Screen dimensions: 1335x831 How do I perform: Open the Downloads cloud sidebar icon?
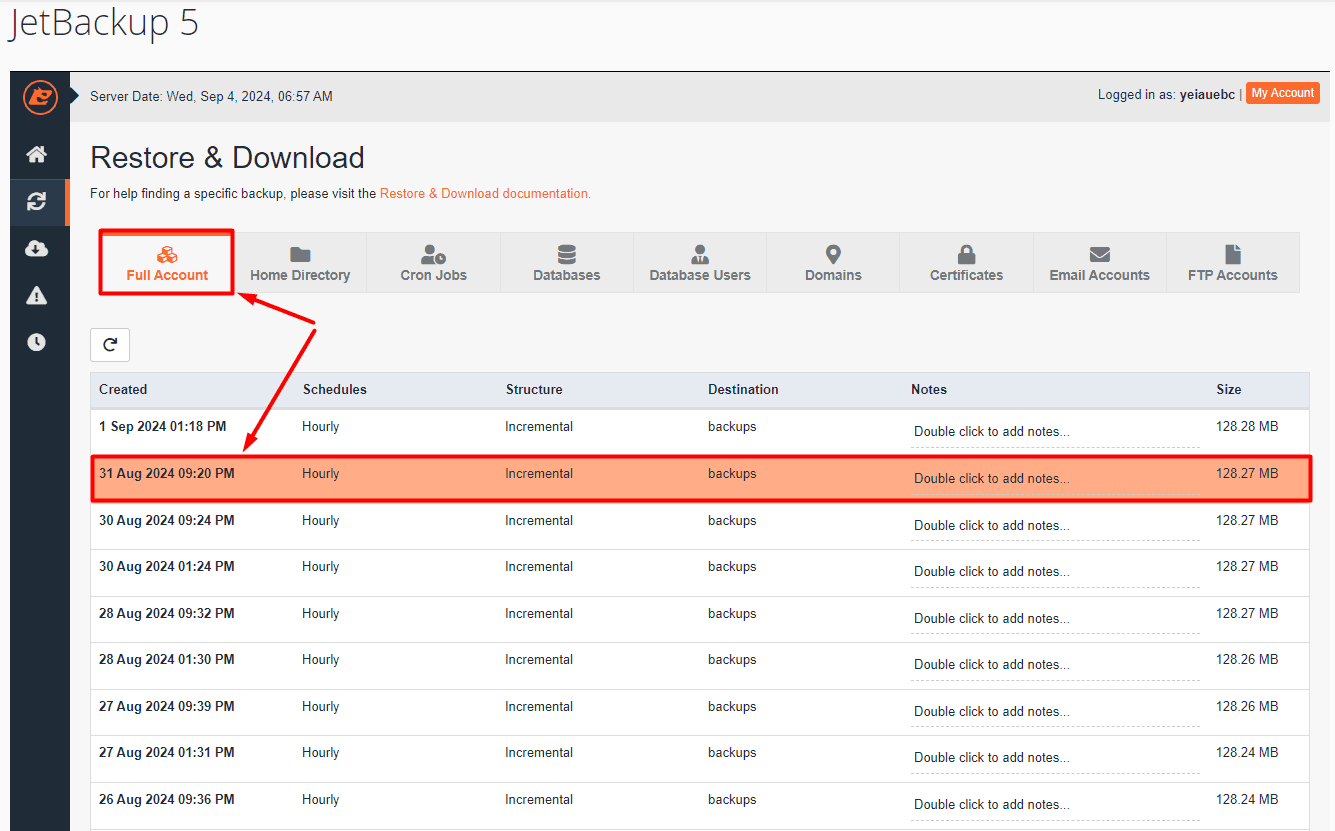click(37, 249)
